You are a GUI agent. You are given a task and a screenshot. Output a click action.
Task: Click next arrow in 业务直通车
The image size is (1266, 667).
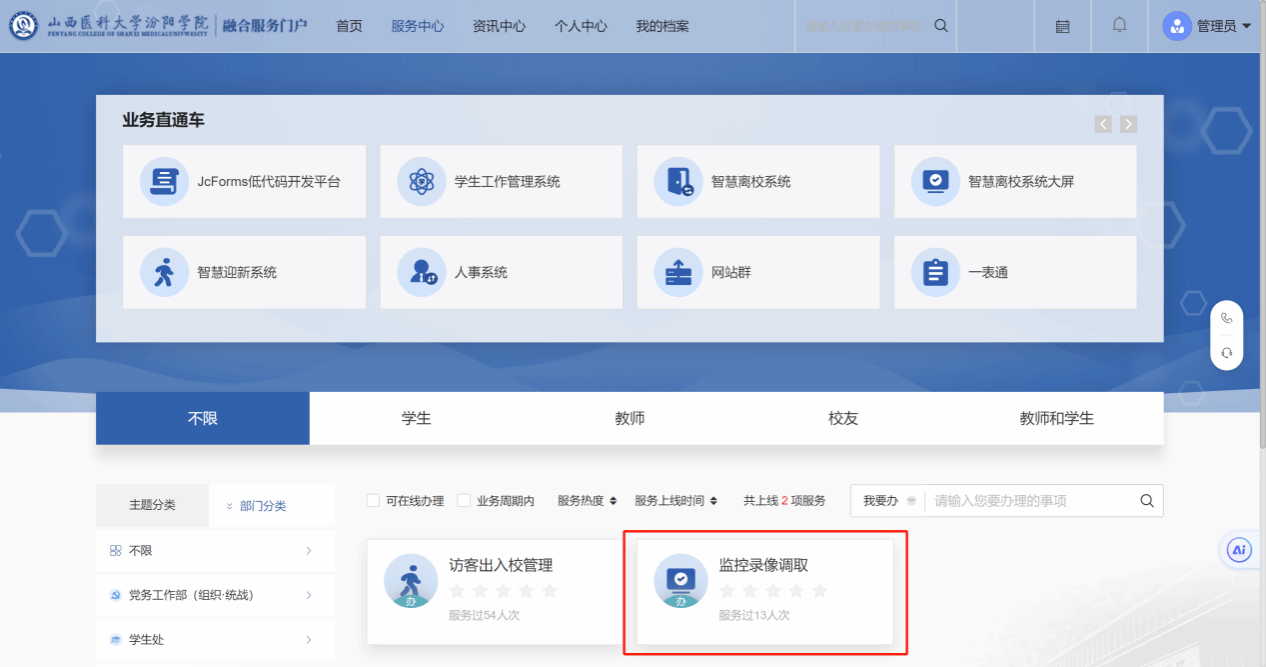click(x=1128, y=124)
